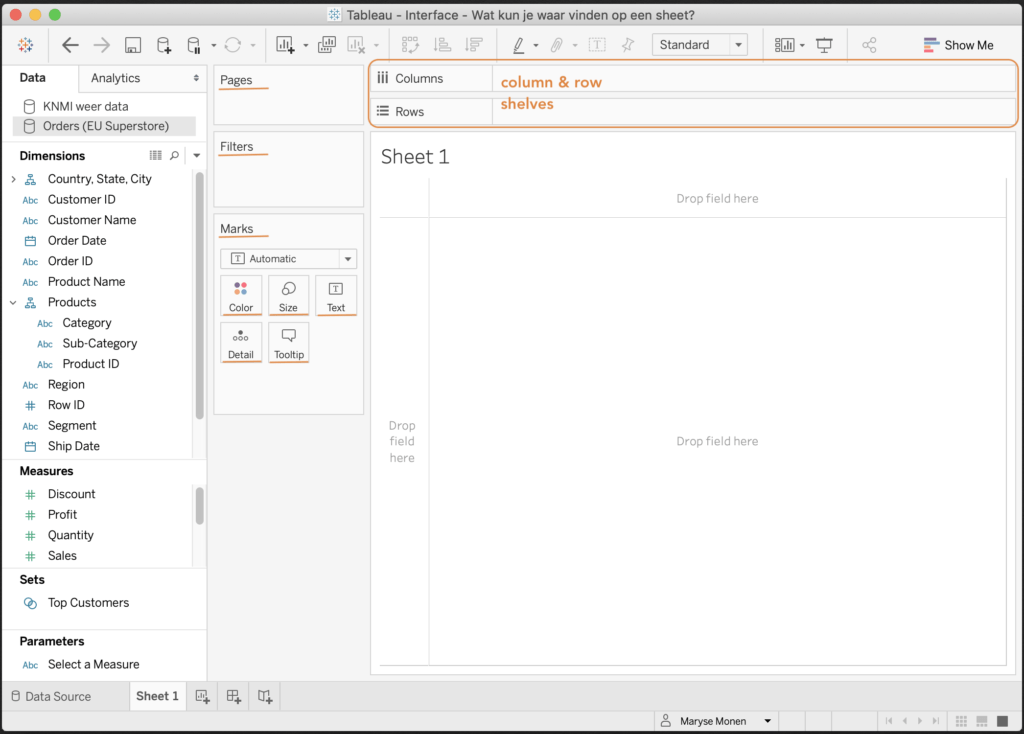Open the Data Source tab

point(50,696)
